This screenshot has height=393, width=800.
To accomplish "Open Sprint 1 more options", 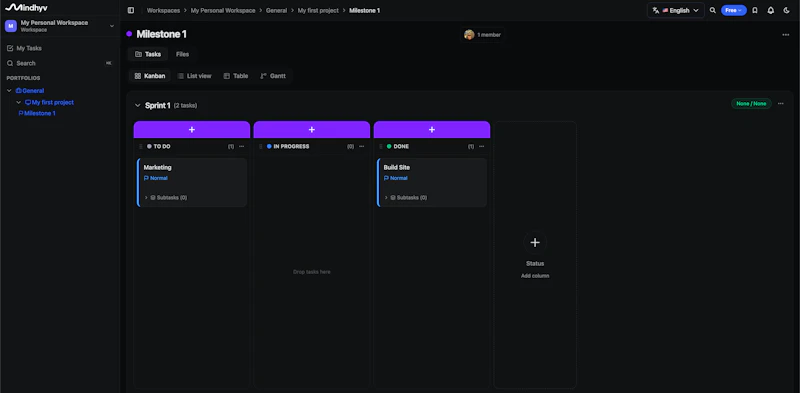I will pos(781,104).
